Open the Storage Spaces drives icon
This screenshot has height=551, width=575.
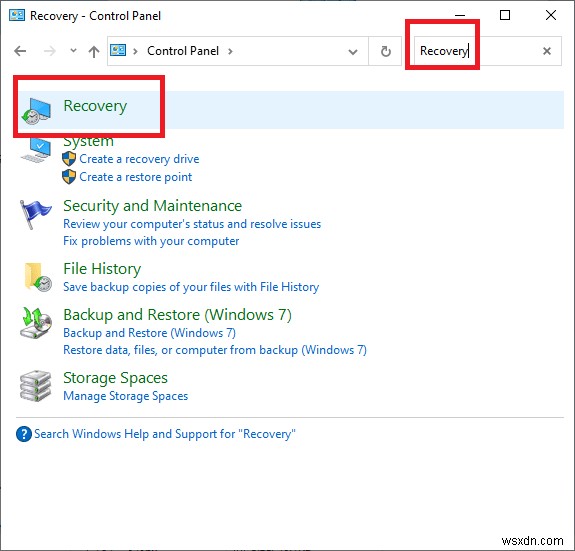[x=35, y=386]
